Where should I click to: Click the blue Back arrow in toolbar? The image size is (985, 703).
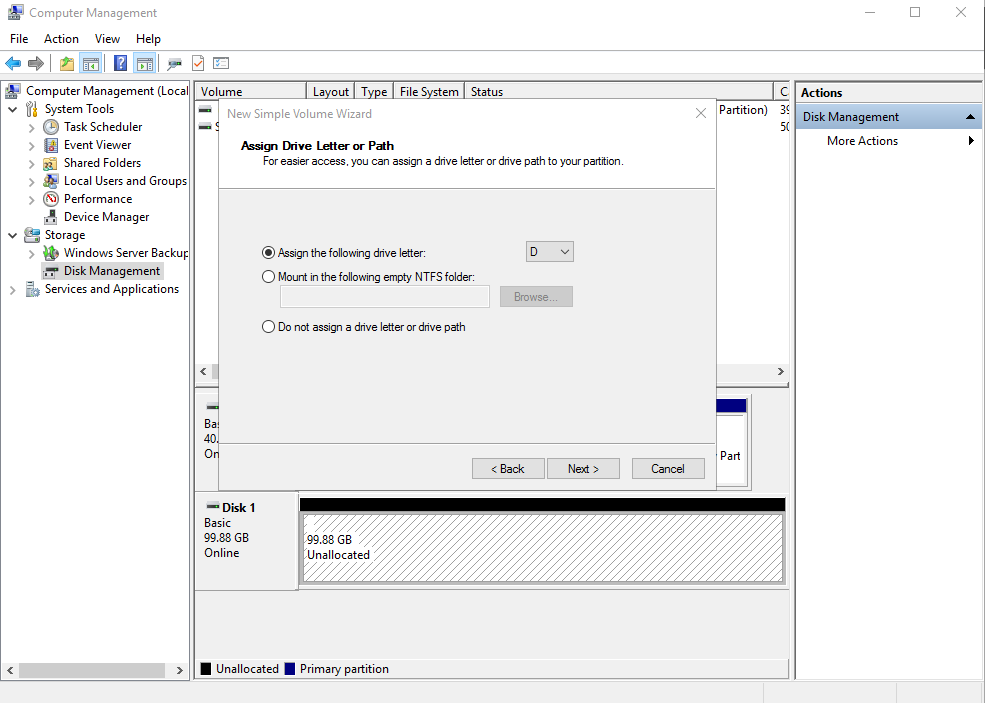click(13, 63)
